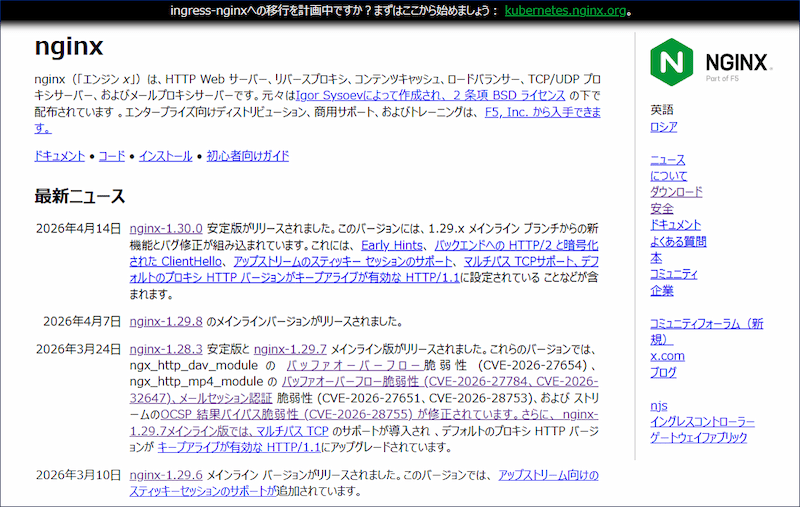This screenshot has height=507, width=800.
Task: Click the 英語 language label
Action: coord(662,110)
